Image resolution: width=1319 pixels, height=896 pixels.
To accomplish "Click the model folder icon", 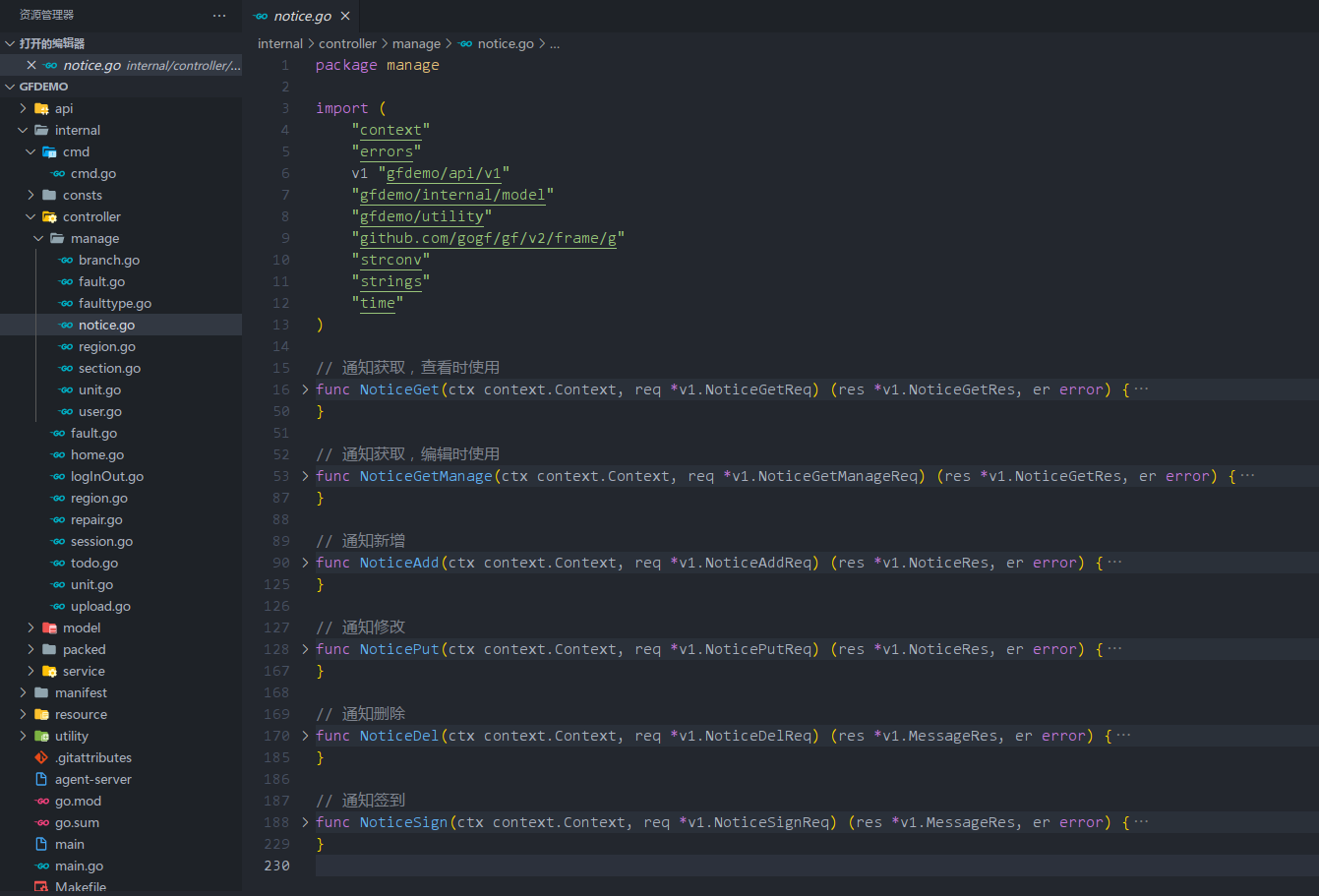I will click(49, 627).
